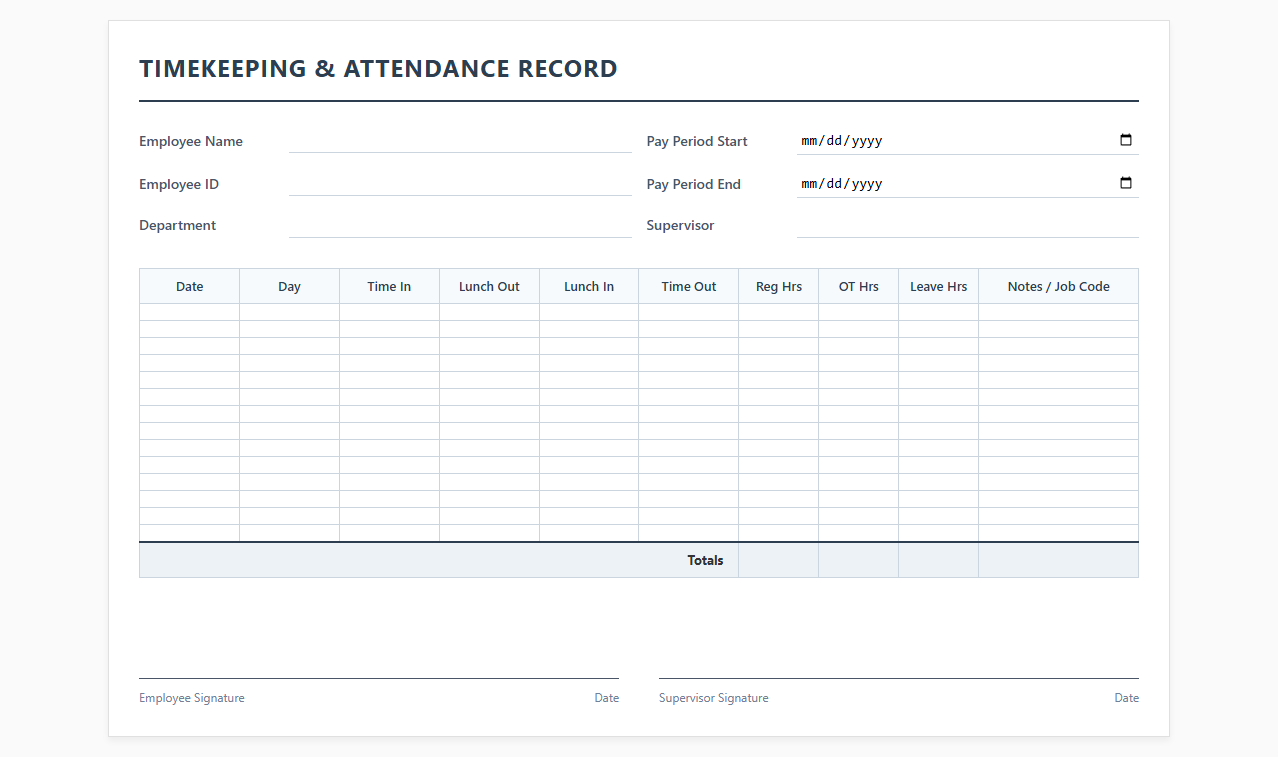Open Pay Period End calendar picker icon
The width and height of the screenshot is (1278, 757).
click(1126, 183)
